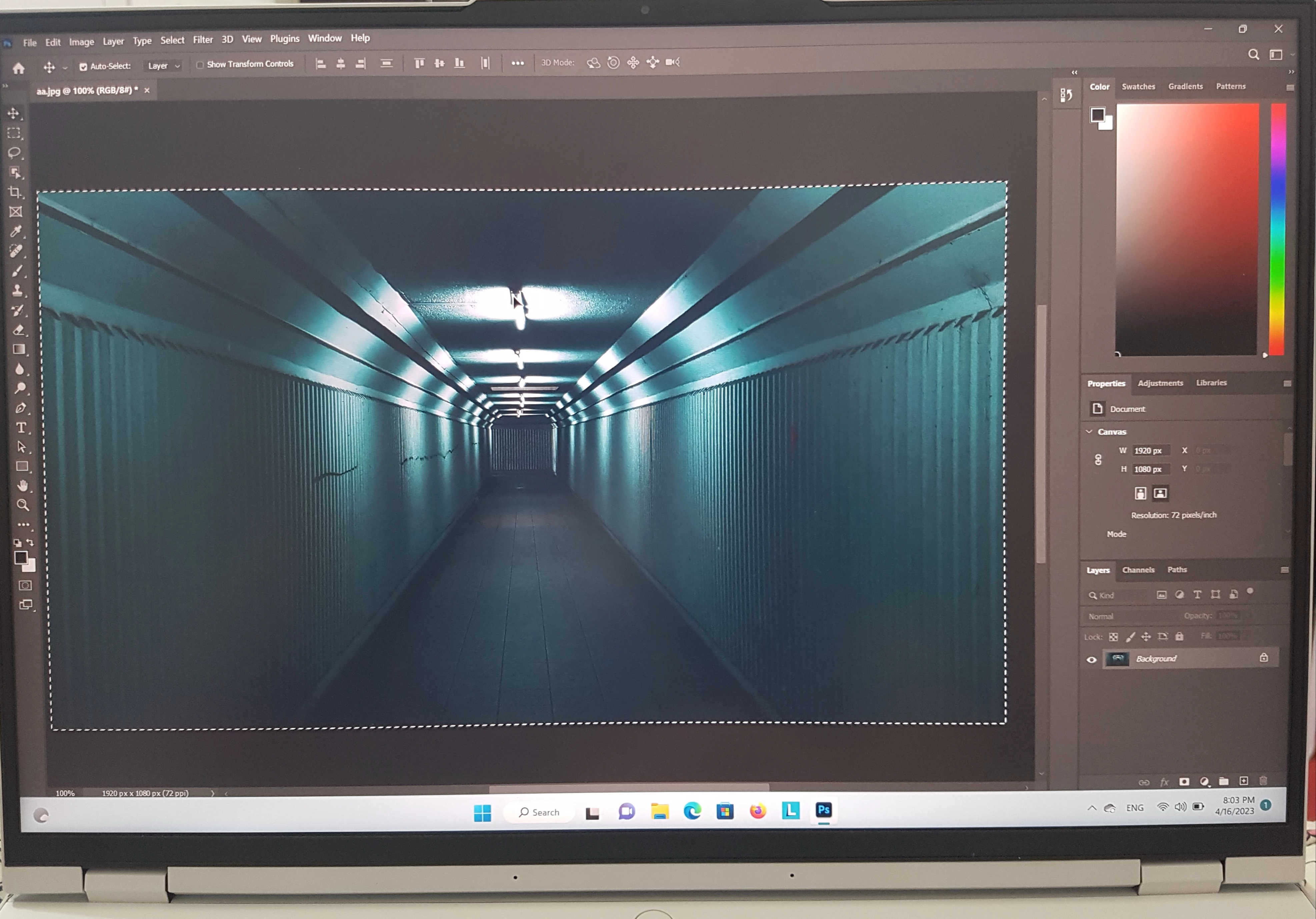1316x919 pixels.
Task: Switch to the Channels tab
Action: click(1138, 570)
